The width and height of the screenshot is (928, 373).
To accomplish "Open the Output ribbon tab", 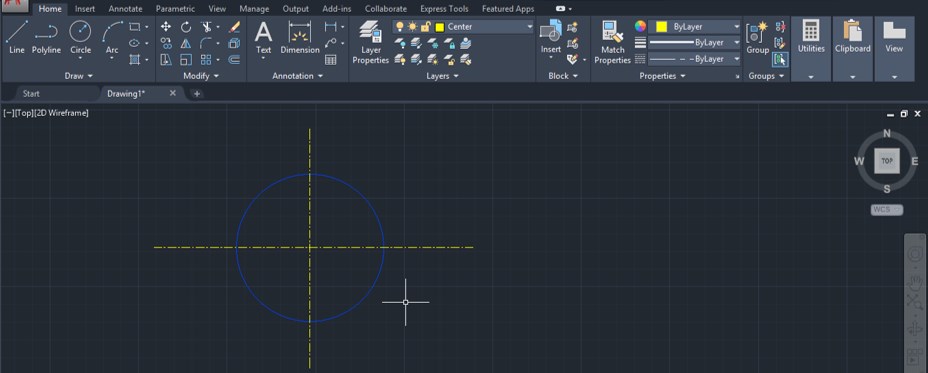I will (x=295, y=9).
